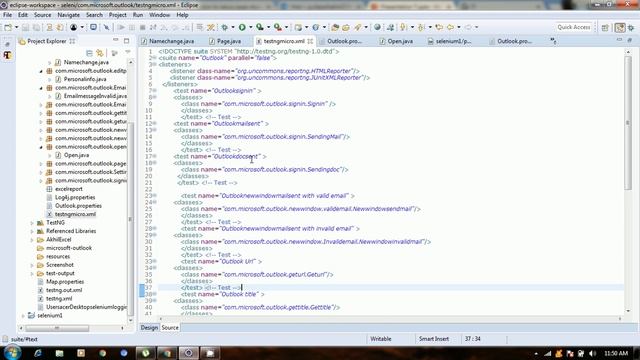Open the Run configurations dropdown arrow
The width and height of the screenshot is (640, 360).
[x=251, y=27]
